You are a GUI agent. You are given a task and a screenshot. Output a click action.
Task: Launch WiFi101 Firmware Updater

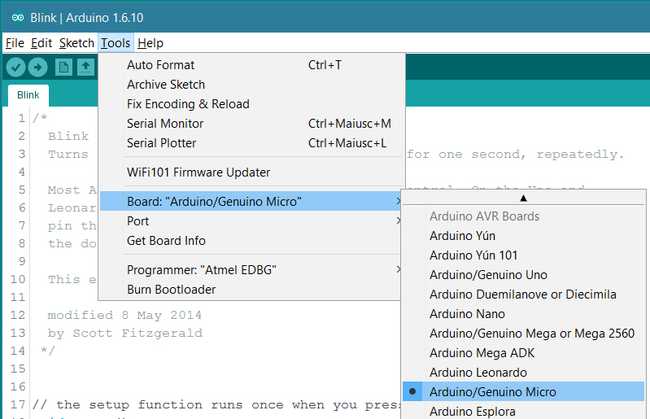(198, 172)
